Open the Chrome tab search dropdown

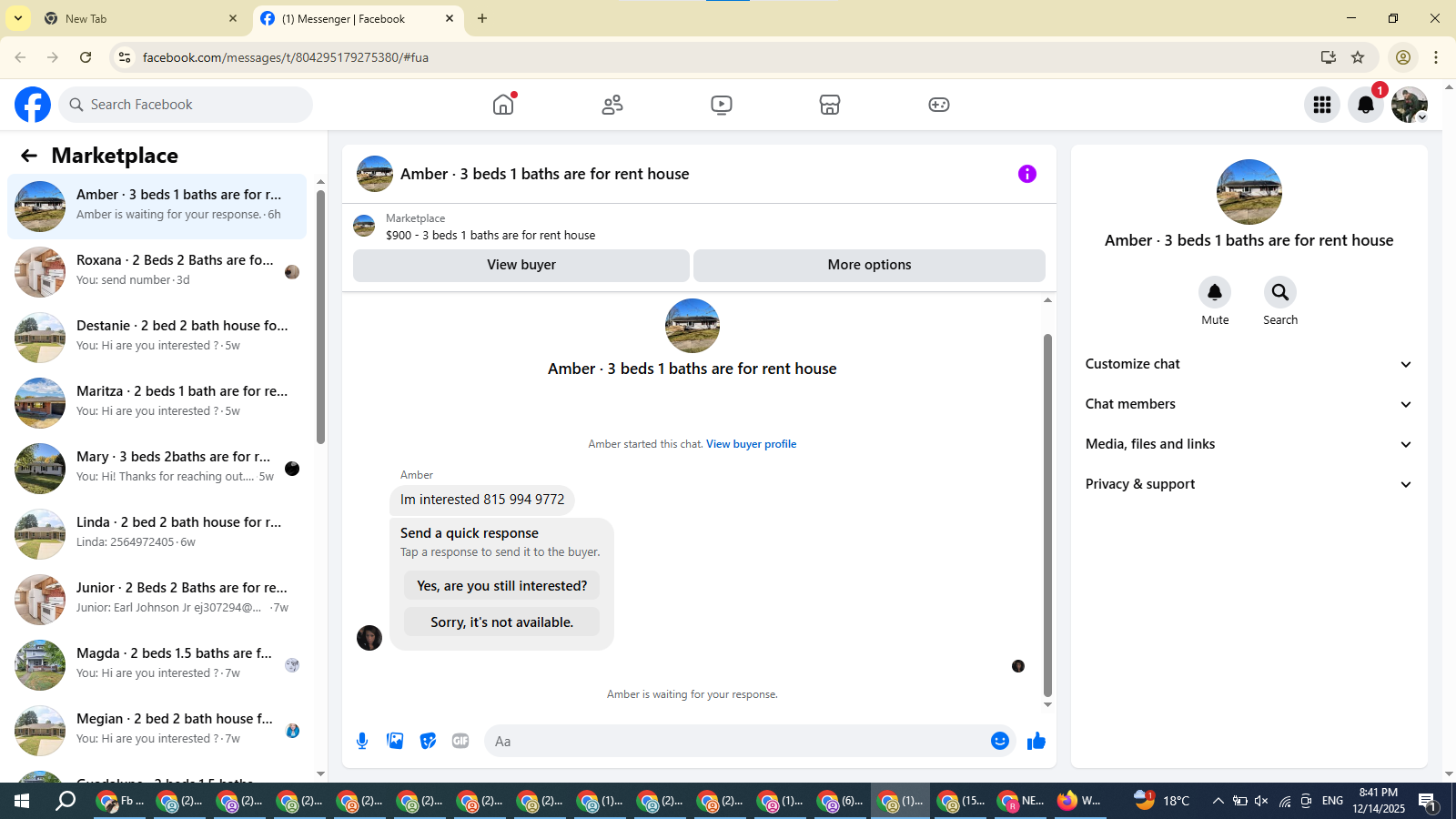coord(18,18)
